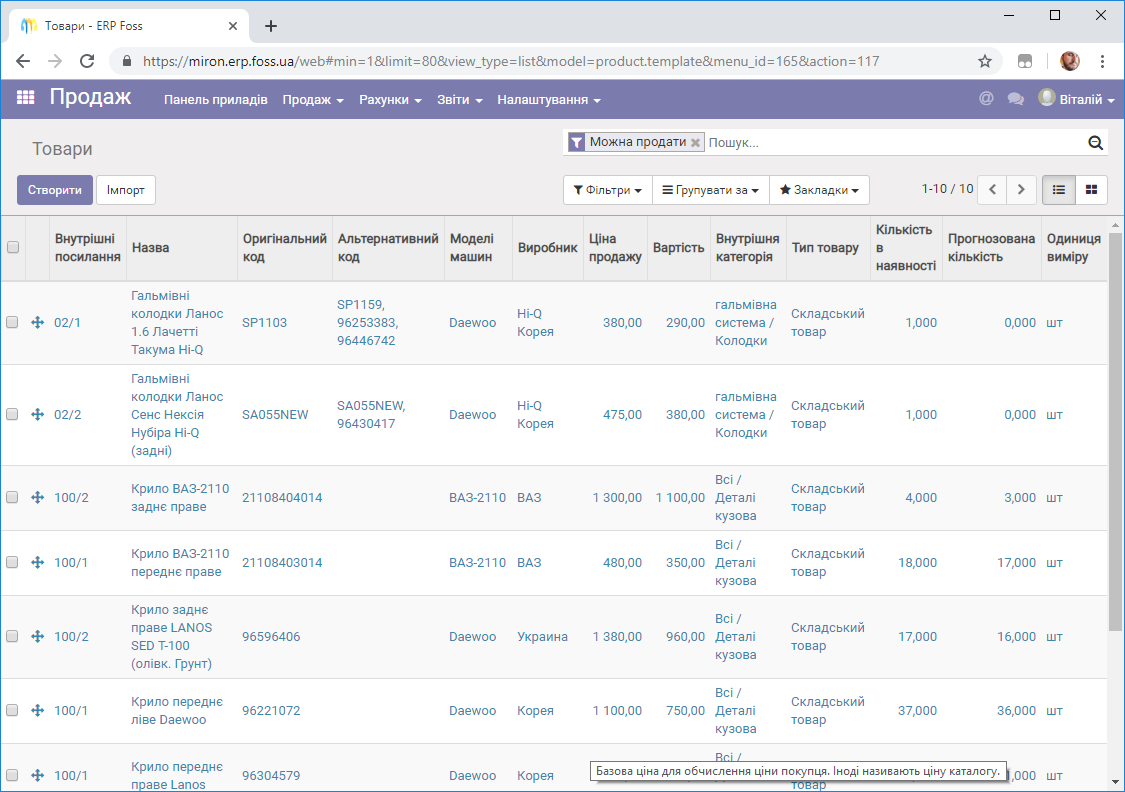This screenshot has height=792, width=1125.
Task: Select checkbox for 'Крило переднє праве Lanos'
Action: point(12,776)
